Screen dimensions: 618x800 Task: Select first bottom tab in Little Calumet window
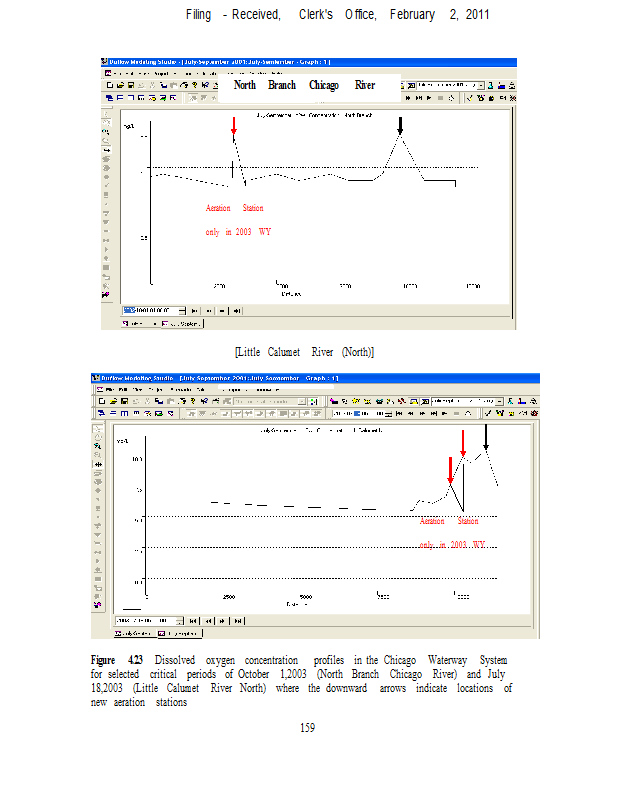pos(135,633)
